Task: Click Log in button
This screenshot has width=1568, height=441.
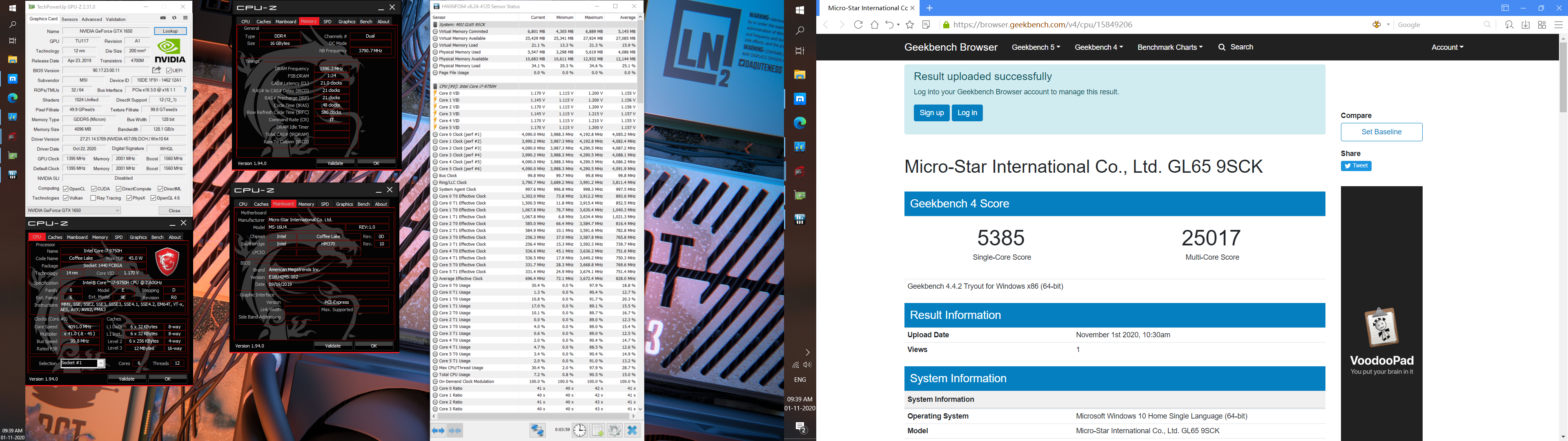Action: pyautogui.click(x=967, y=113)
